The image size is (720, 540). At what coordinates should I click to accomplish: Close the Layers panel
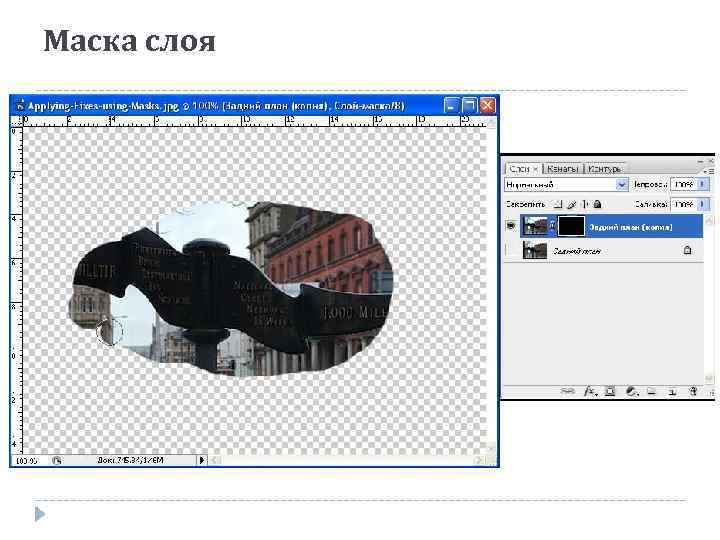click(710, 161)
